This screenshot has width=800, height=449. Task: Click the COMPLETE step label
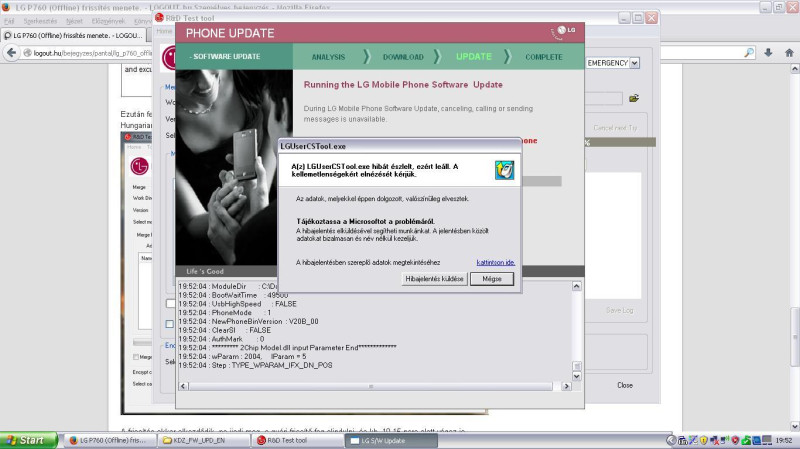tap(544, 57)
